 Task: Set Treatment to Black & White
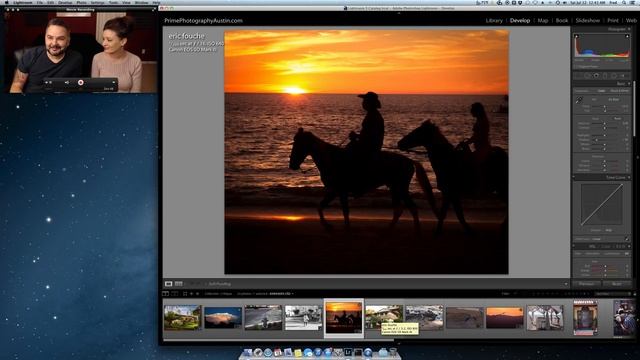620,91
